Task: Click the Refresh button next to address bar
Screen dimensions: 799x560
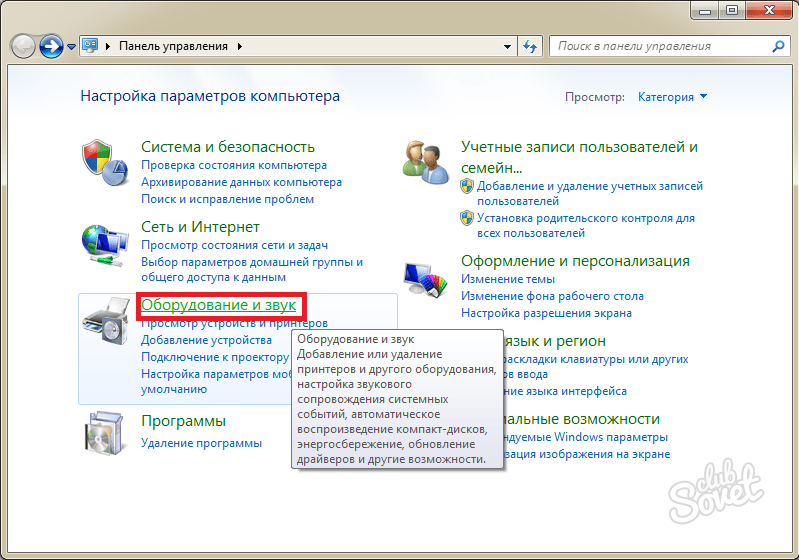Action: (530, 46)
